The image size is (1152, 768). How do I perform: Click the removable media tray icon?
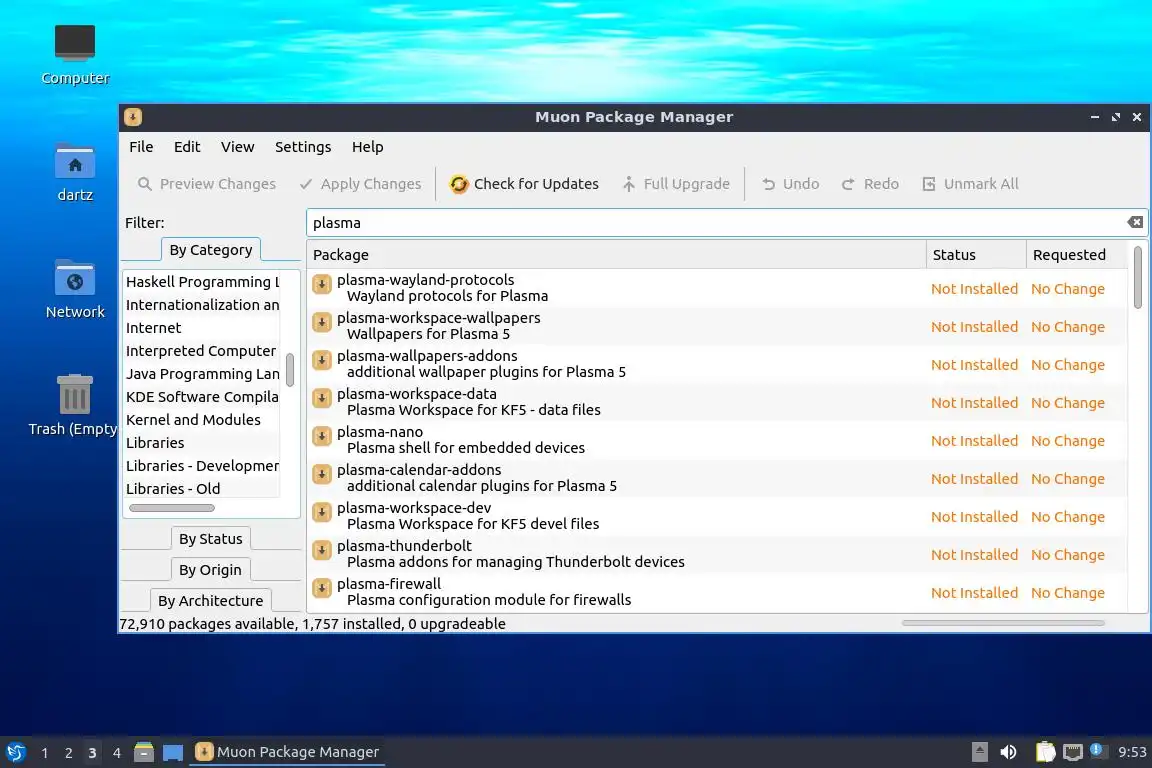979,752
